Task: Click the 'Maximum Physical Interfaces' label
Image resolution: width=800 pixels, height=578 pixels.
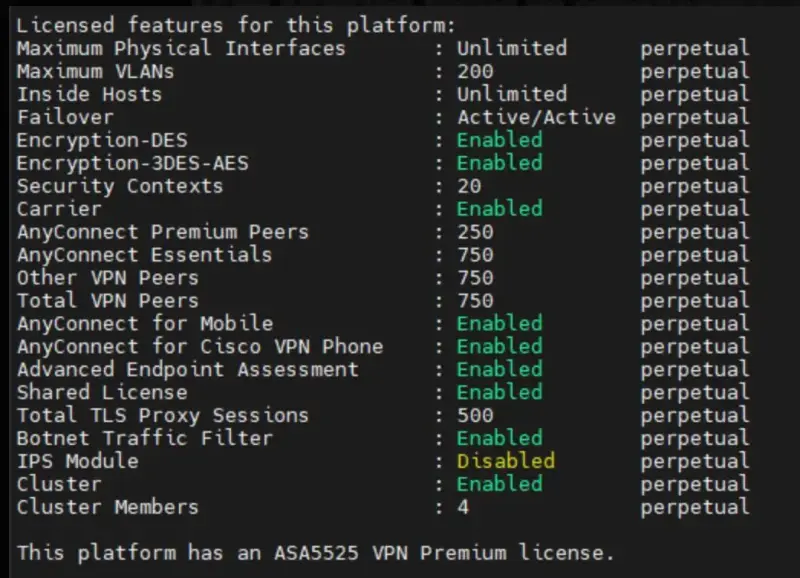Action: [181, 48]
